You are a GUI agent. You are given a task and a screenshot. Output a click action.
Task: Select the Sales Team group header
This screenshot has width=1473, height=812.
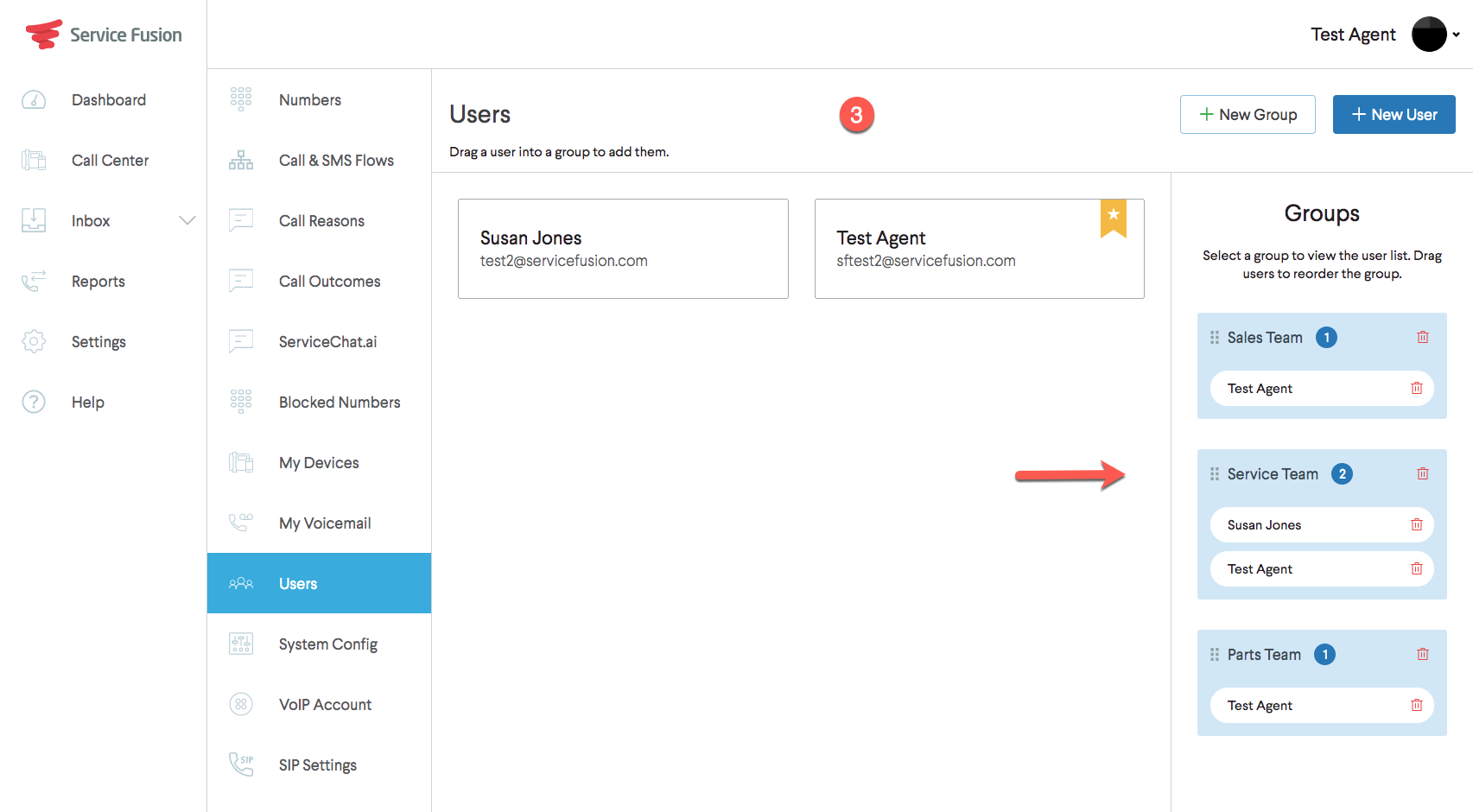(1265, 338)
